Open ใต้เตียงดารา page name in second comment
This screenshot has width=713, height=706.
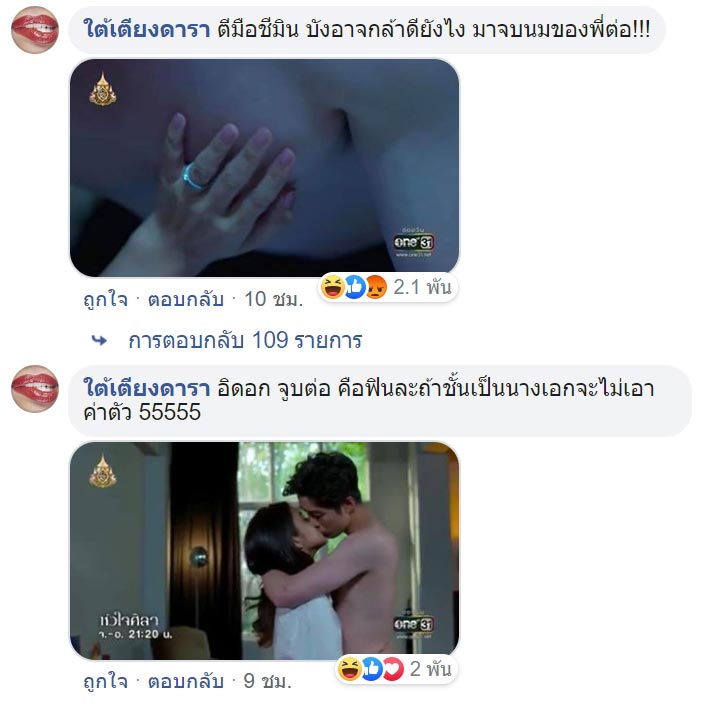coord(146,388)
